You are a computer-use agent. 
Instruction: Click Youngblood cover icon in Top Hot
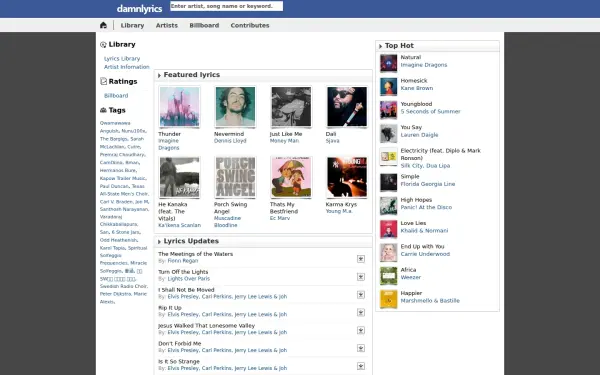[388, 110]
